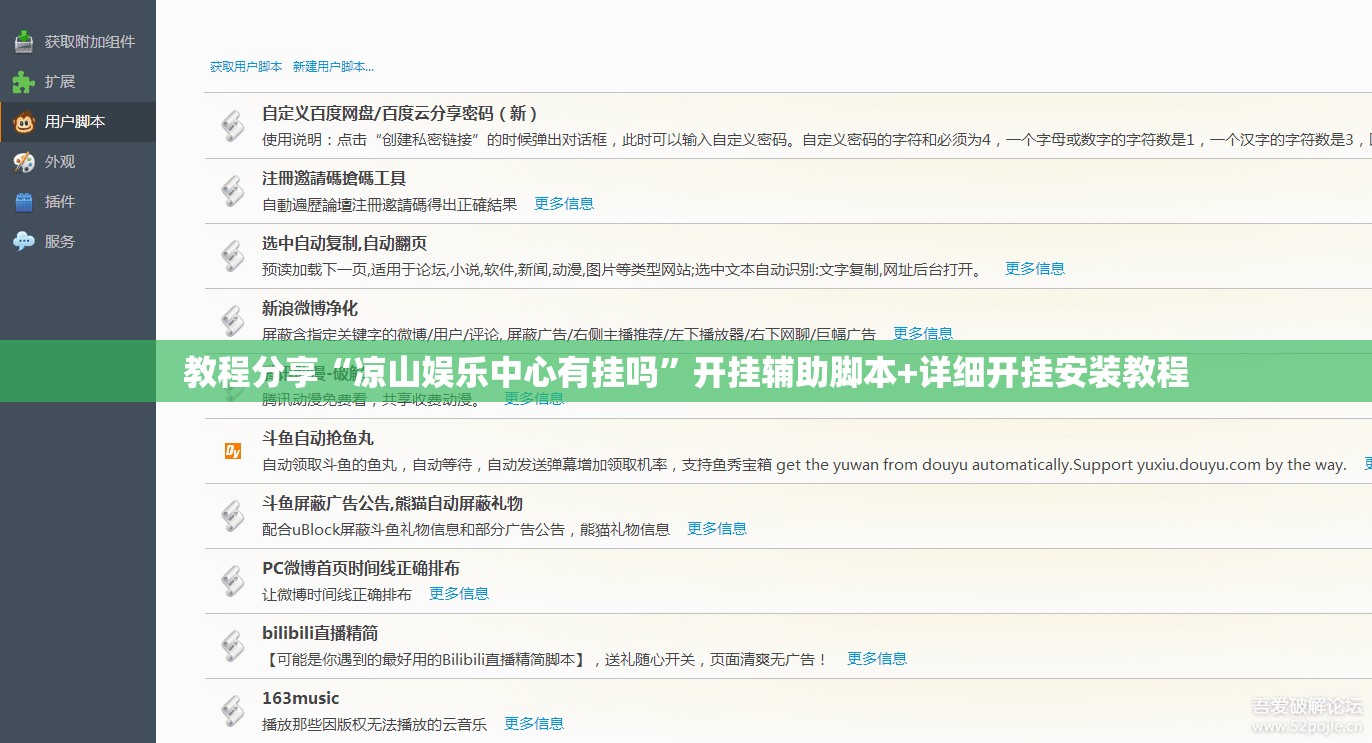
Task: Open 更多信息 for 选中自动复制,自动翻页
Action: (x=1035, y=269)
